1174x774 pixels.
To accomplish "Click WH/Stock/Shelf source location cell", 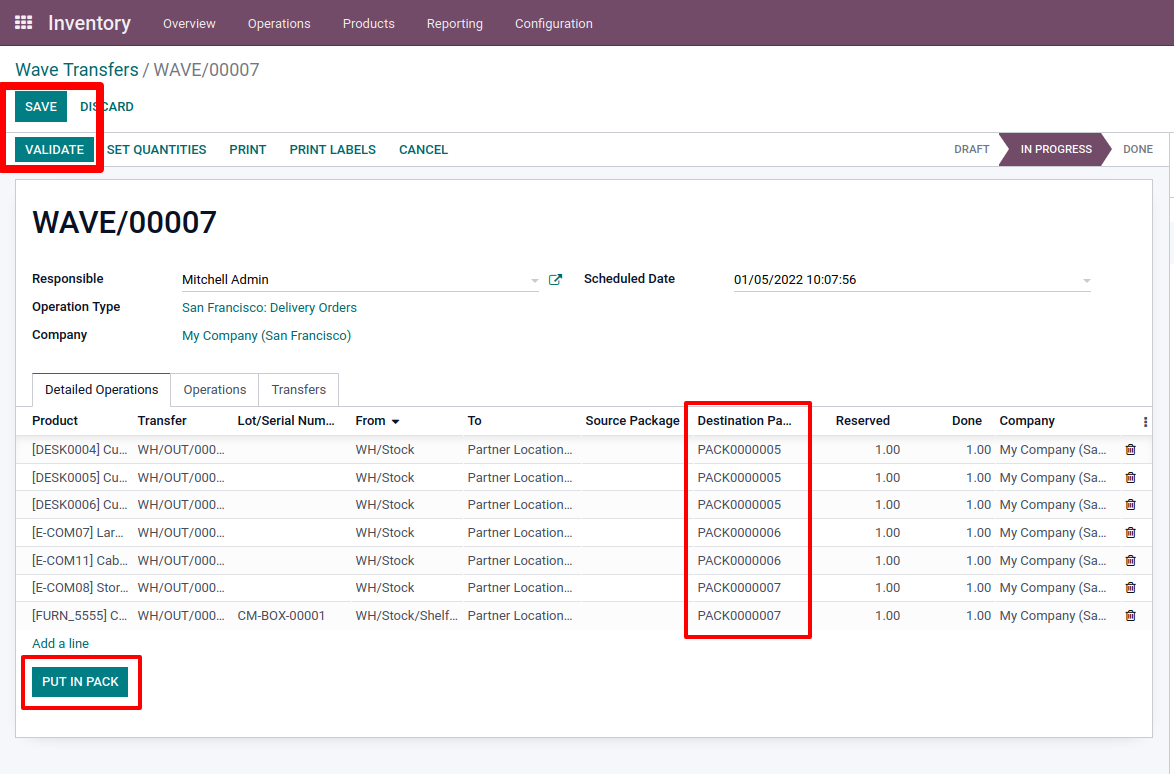I will (407, 615).
